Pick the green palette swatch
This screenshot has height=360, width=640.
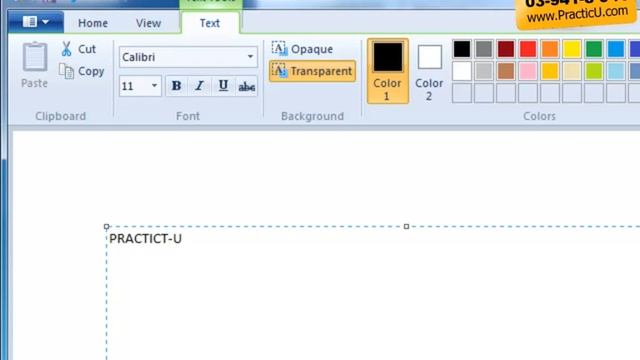pyautogui.click(x=594, y=49)
